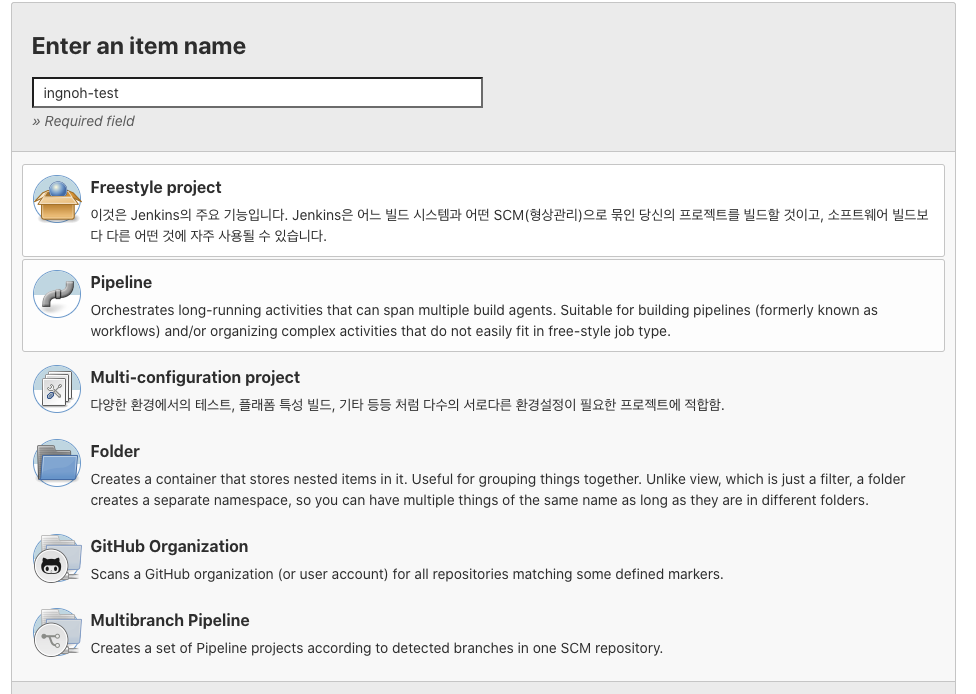Choose the Folder item type title

[x=115, y=451]
